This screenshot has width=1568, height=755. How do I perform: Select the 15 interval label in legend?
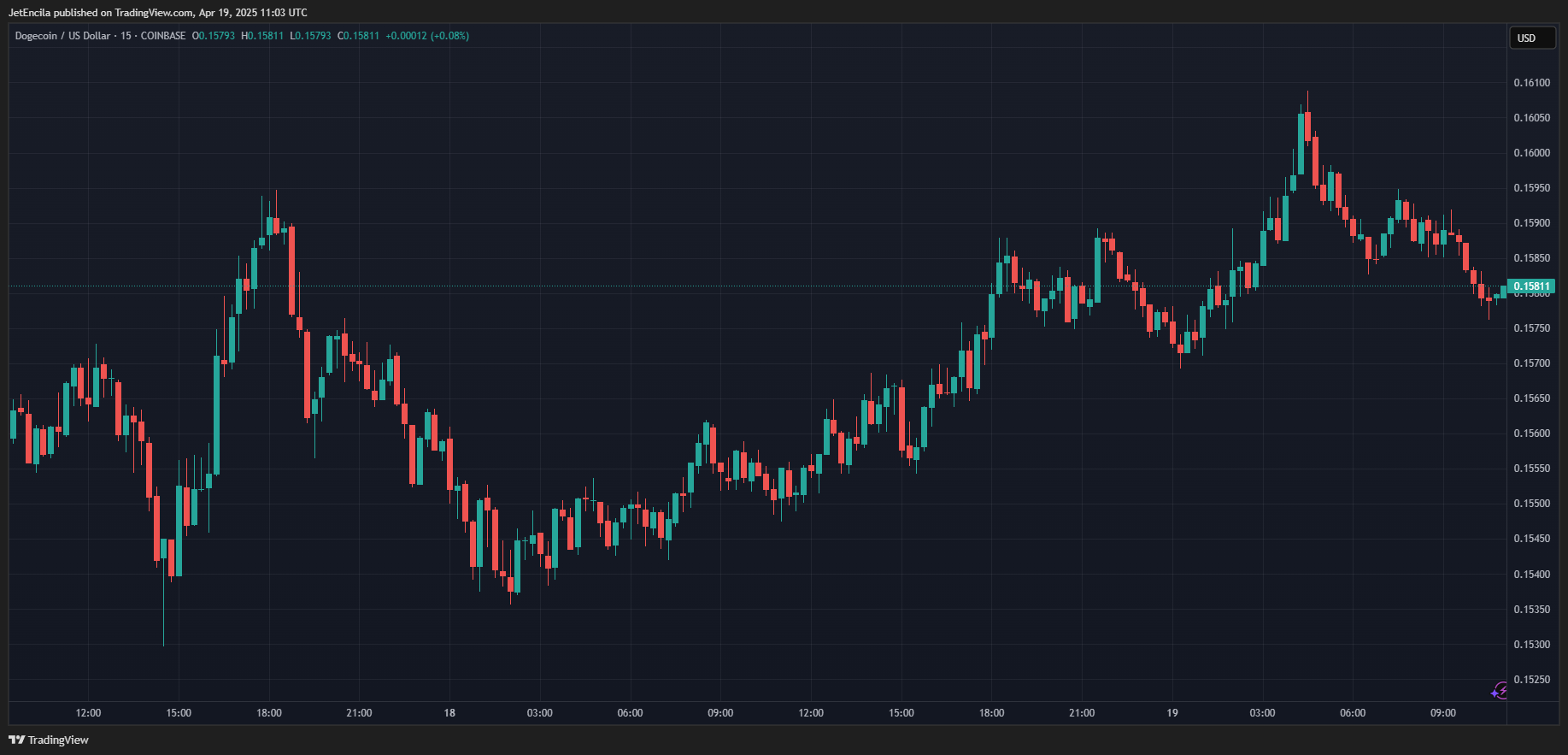(x=126, y=36)
